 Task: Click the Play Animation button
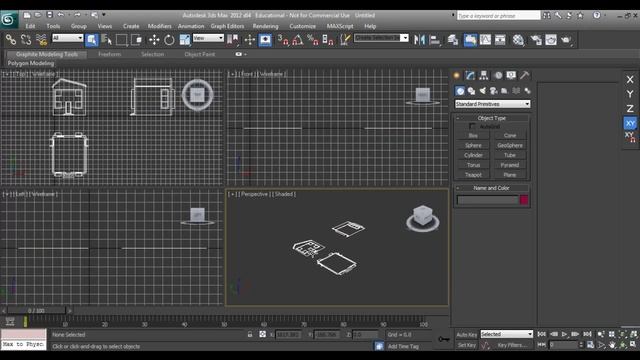click(x=564, y=334)
